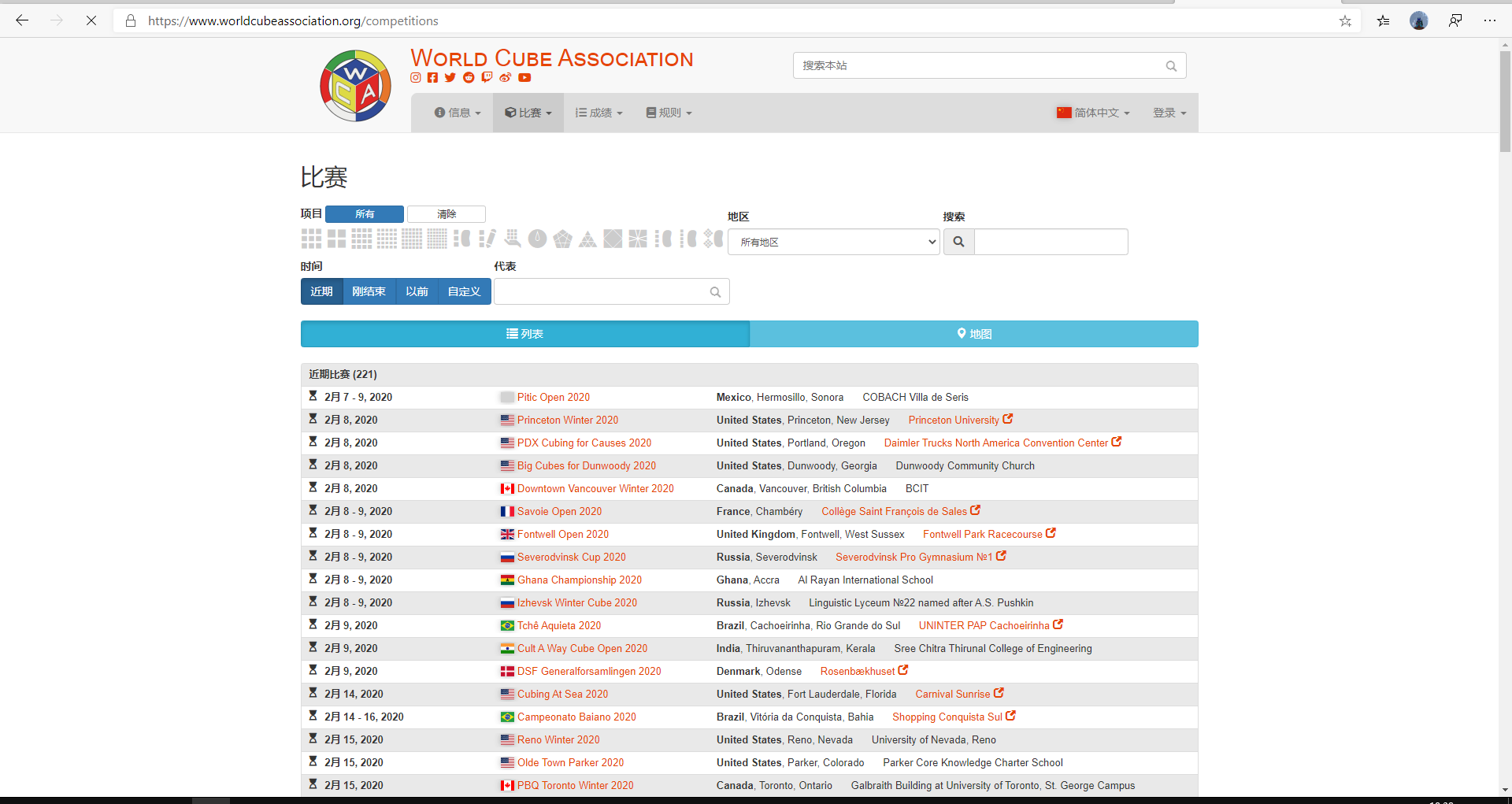The image size is (1512, 804).
Task: Filter by 6x6x6 Cube event icon
Action: [412, 239]
